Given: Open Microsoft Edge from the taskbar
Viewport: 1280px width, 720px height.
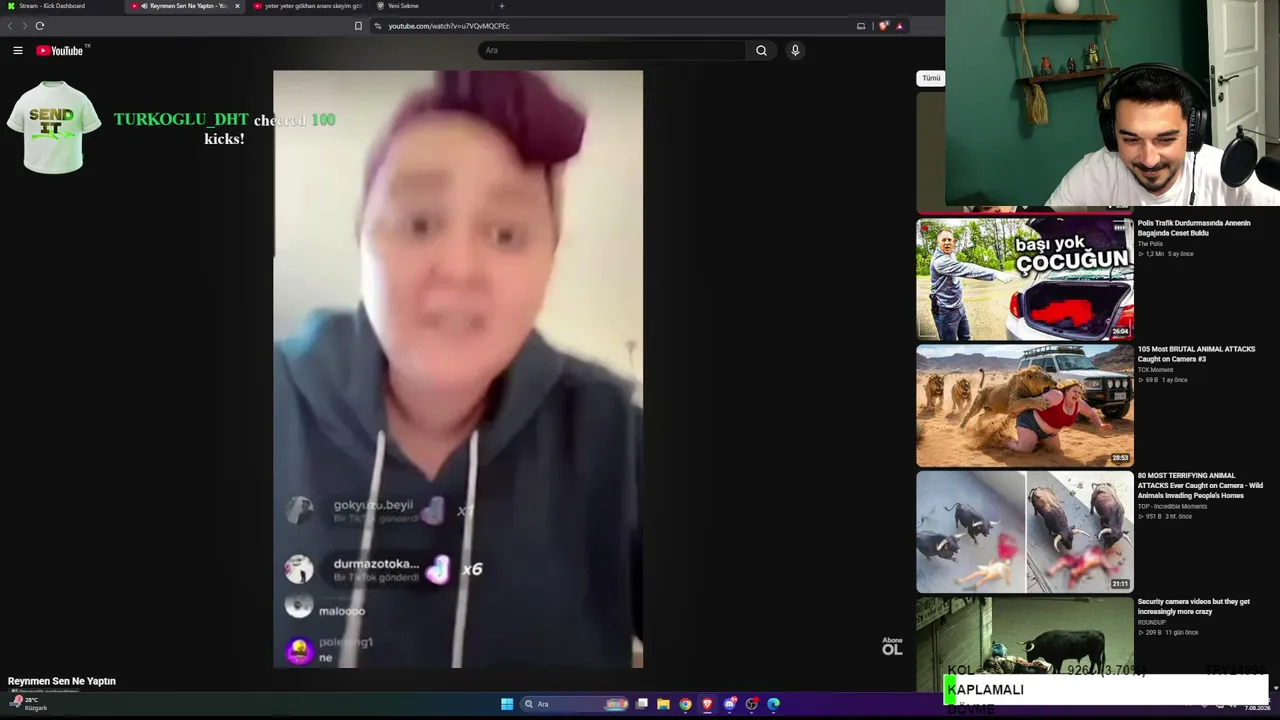Looking at the screenshot, I should pos(774,704).
